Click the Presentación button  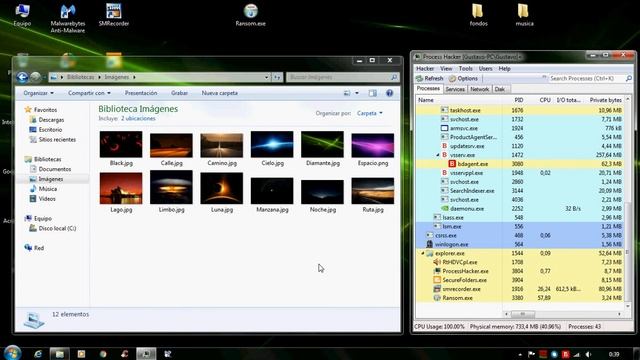tap(141, 93)
